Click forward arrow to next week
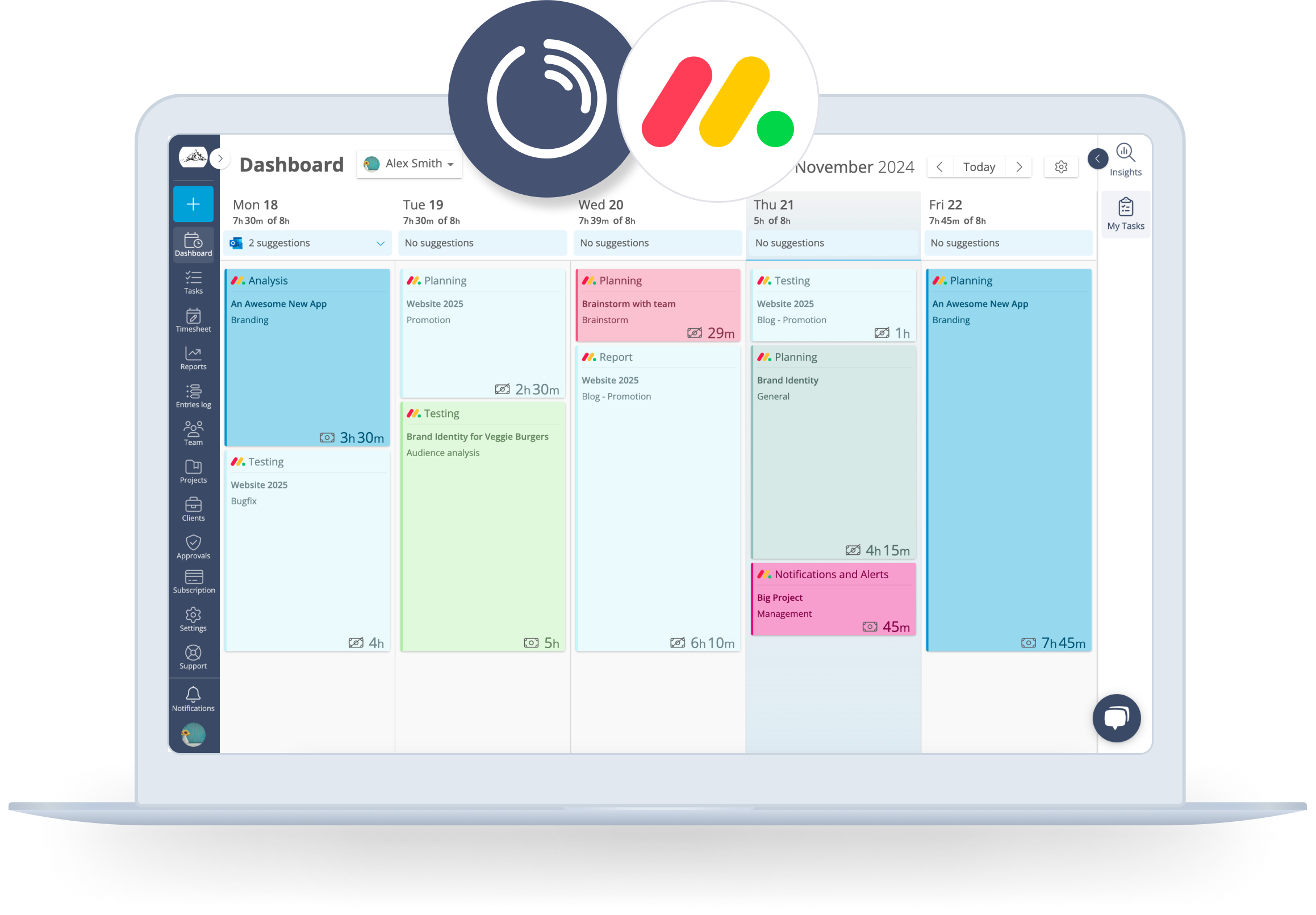This screenshot has height=915, width=1316. click(x=1018, y=166)
